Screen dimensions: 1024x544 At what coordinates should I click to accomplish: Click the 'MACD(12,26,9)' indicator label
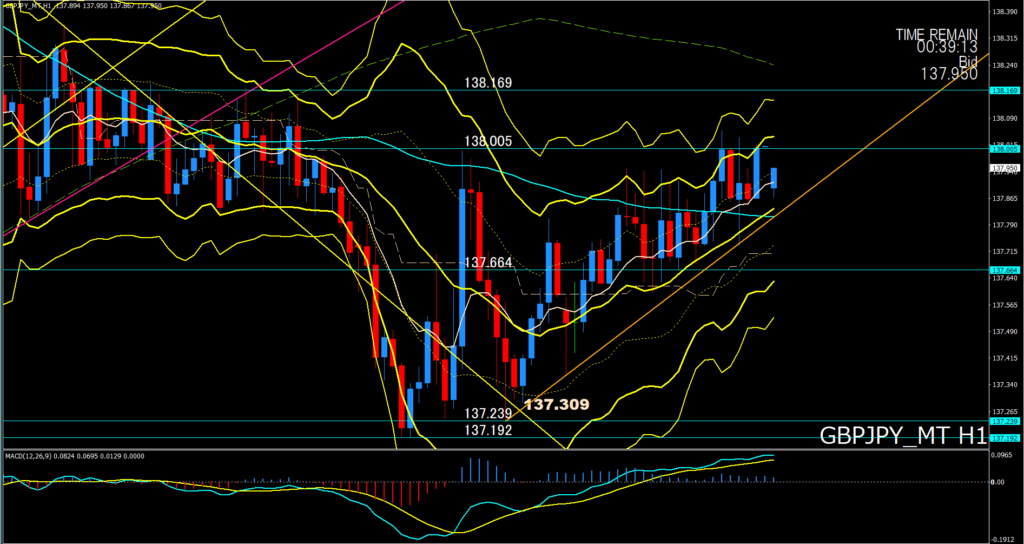27,455
